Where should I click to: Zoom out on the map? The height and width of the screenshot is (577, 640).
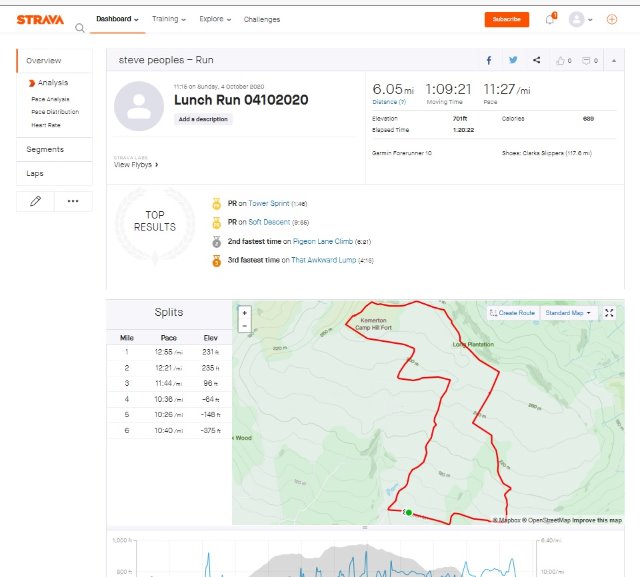click(245, 326)
